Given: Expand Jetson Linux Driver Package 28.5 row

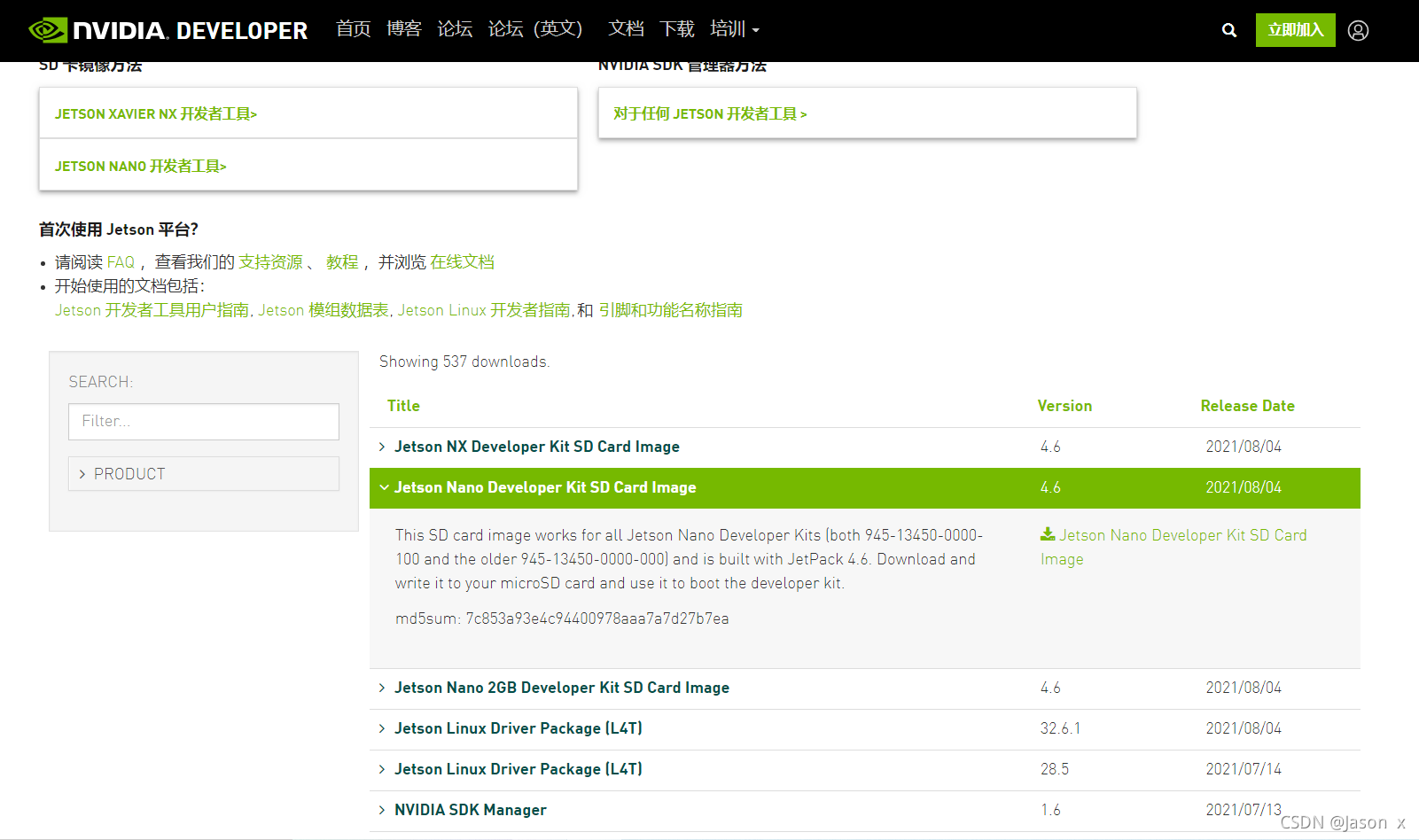Looking at the screenshot, I should (865, 770).
